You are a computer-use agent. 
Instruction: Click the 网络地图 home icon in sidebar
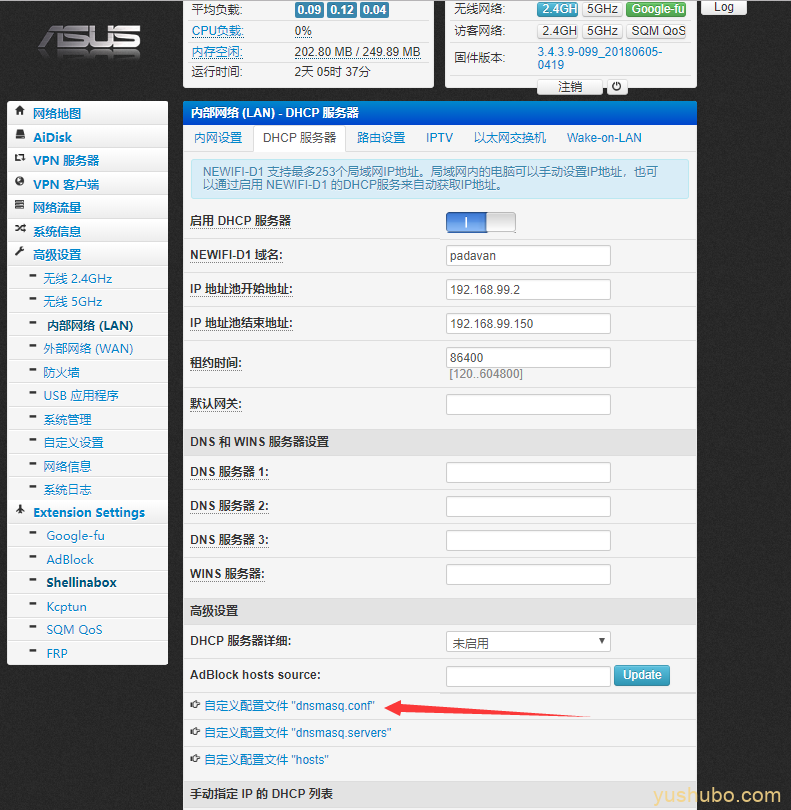pyautogui.click(x=20, y=112)
